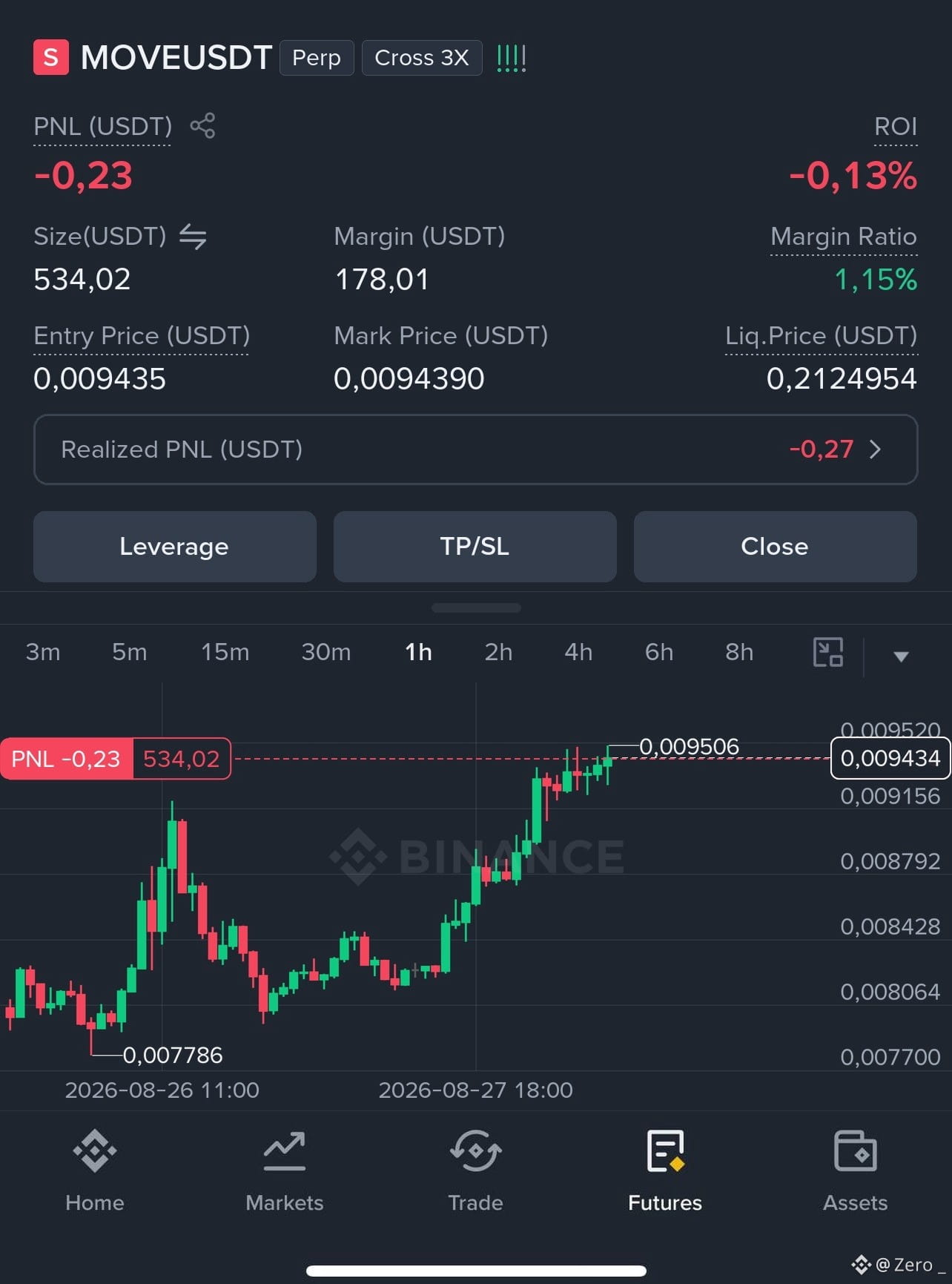The height and width of the screenshot is (1284, 952).
Task: Choose the 4h chart interval
Action: click(578, 652)
